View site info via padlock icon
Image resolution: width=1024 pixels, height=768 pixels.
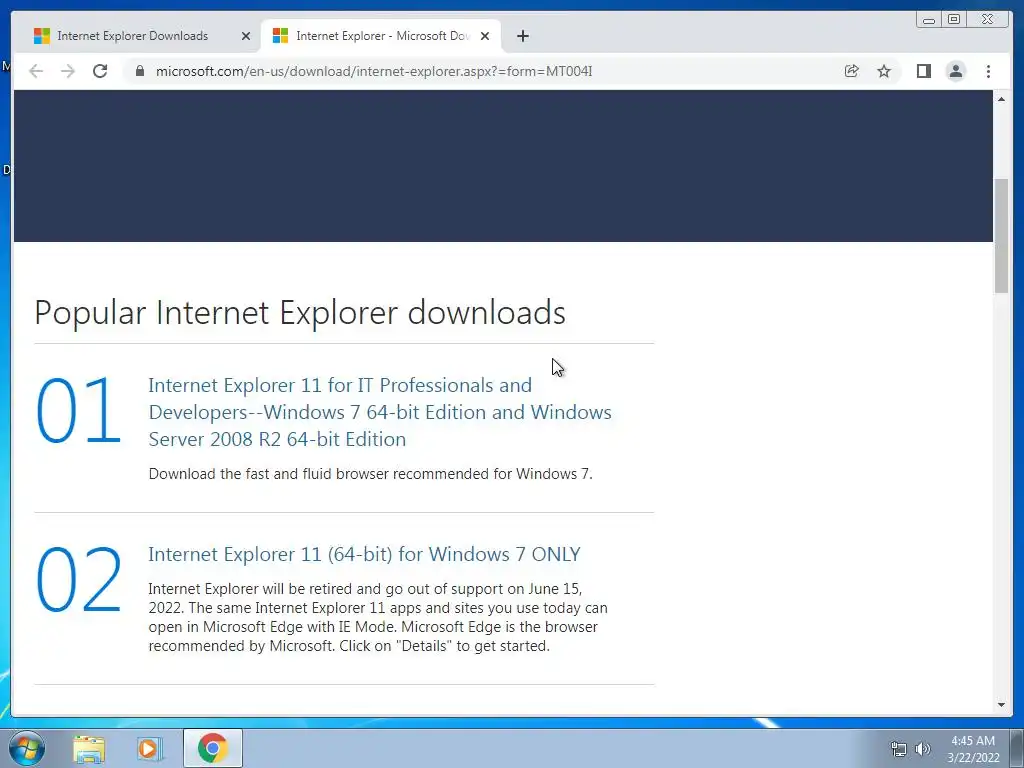coord(140,71)
